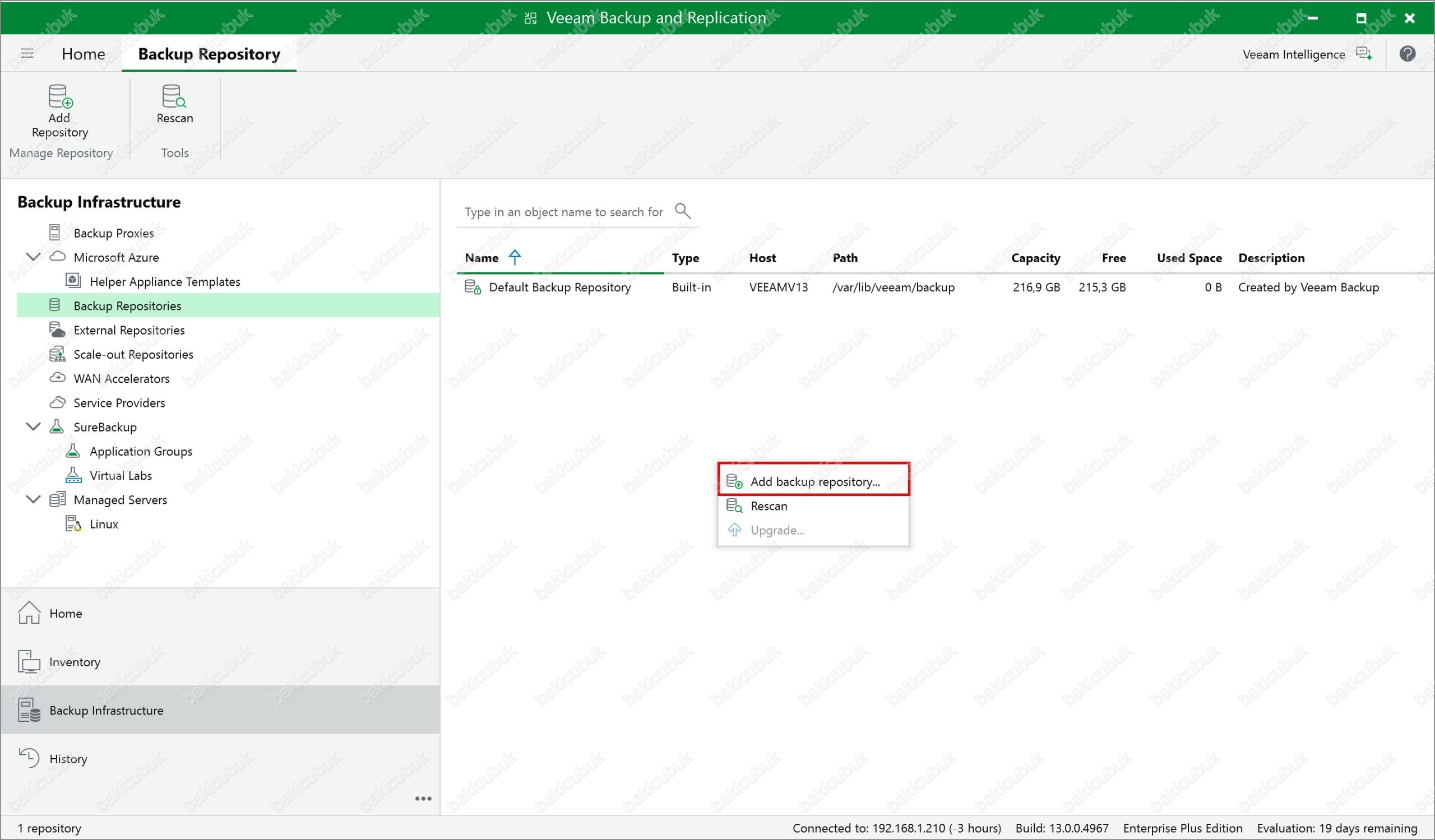Sort the list by Name column
The image size is (1435, 840).
tap(482, 258)
